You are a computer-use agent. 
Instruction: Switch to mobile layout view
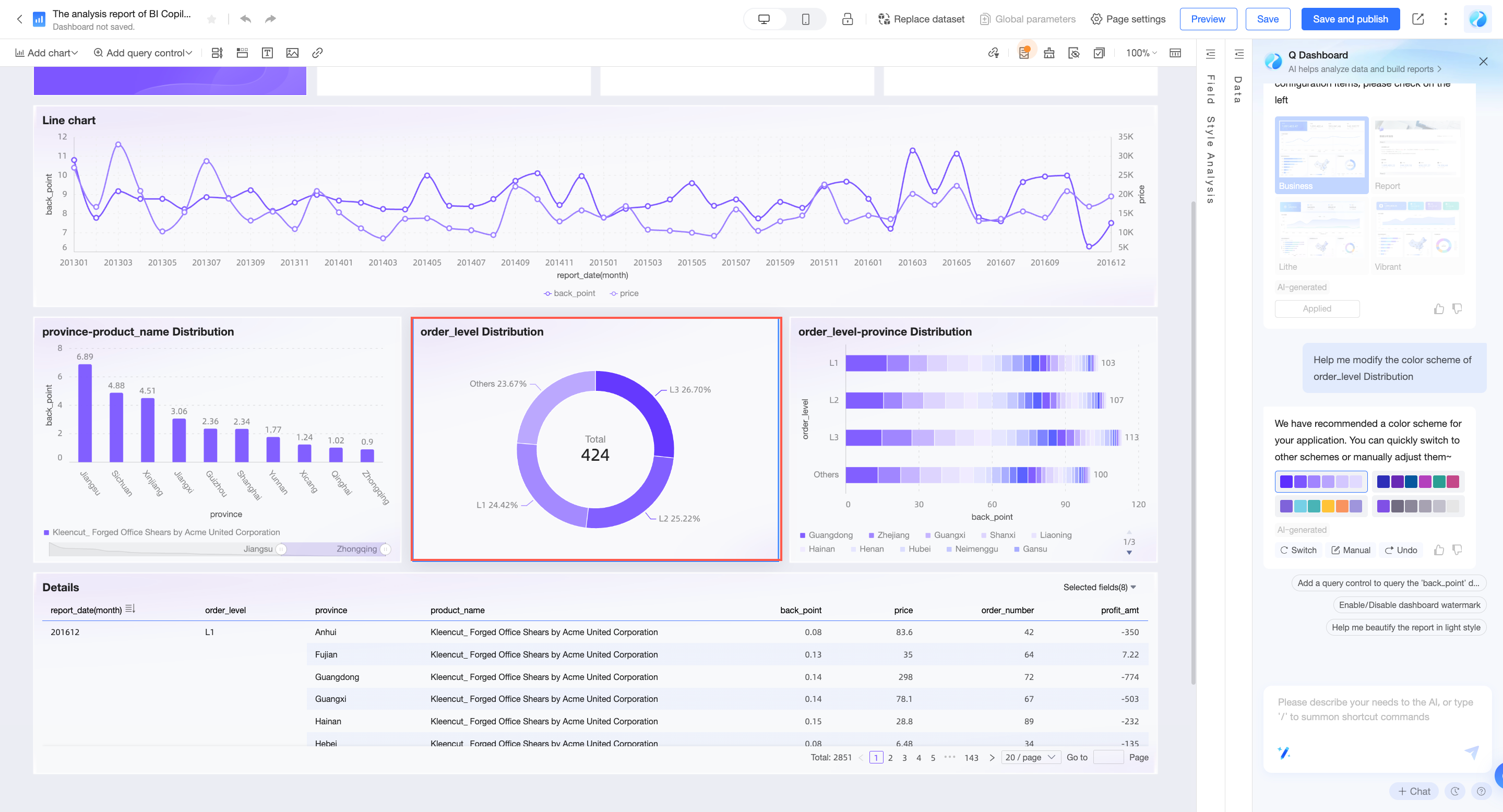(805, 19)
